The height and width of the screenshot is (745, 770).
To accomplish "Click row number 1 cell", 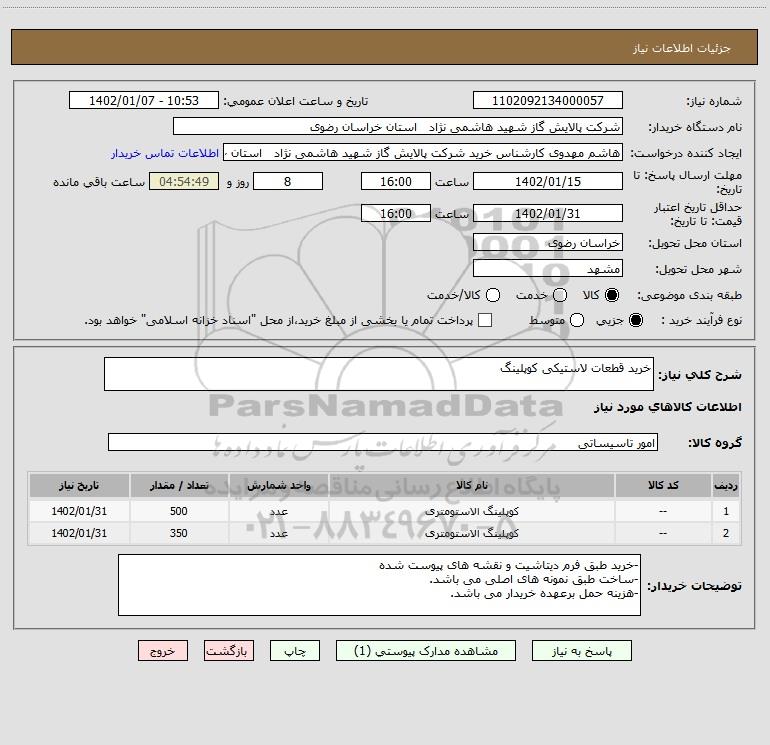I will 726,511.
